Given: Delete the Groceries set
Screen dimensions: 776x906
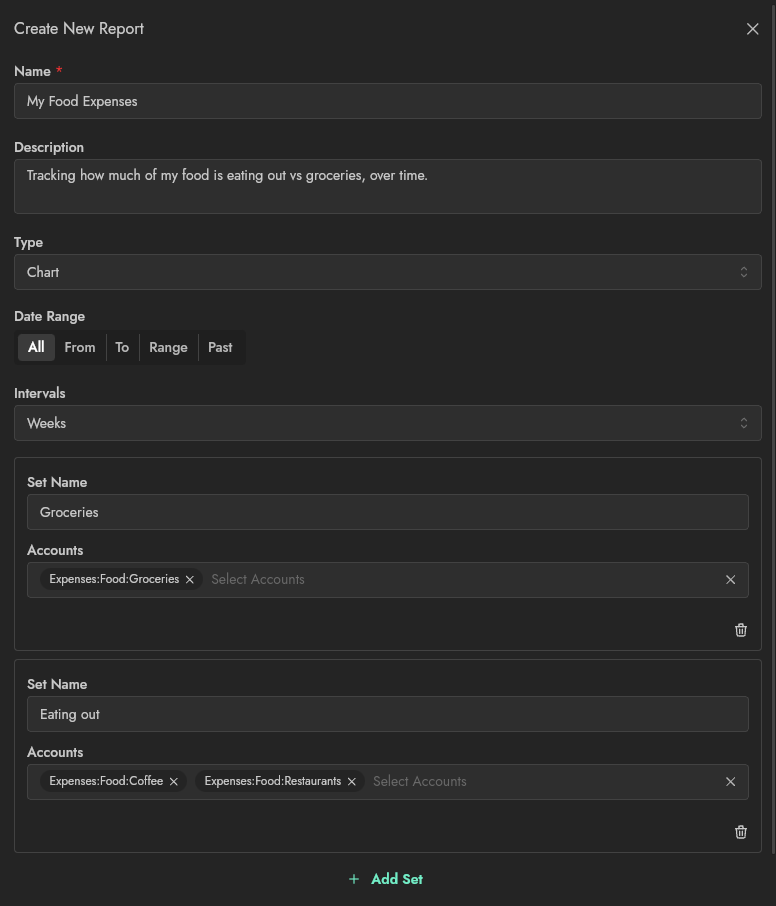Looking at the screenshot, I should pyautogui.click(x=741, y=630).
